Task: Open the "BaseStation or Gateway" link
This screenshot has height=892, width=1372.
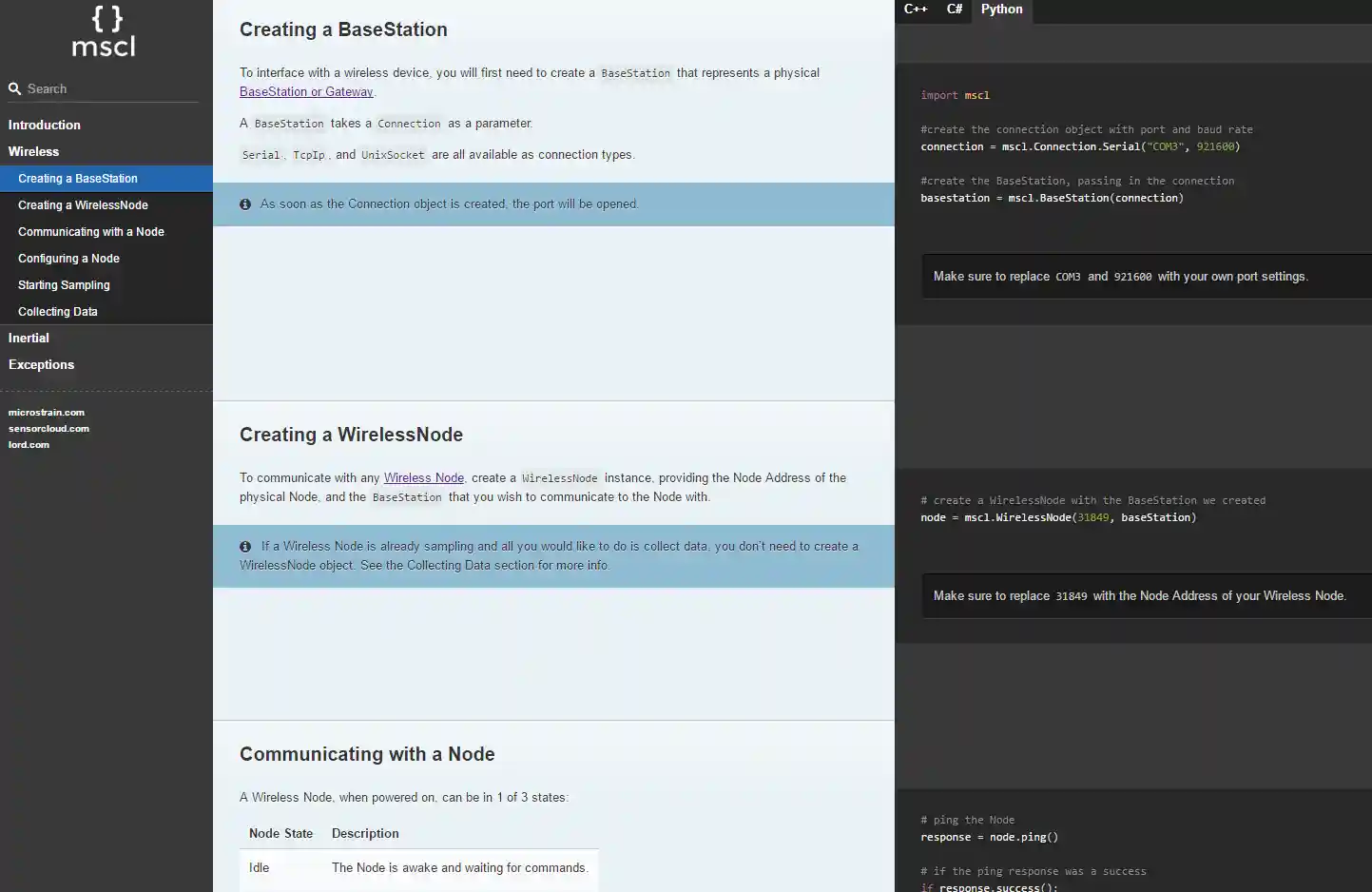Action: click(x=306, y=91)
